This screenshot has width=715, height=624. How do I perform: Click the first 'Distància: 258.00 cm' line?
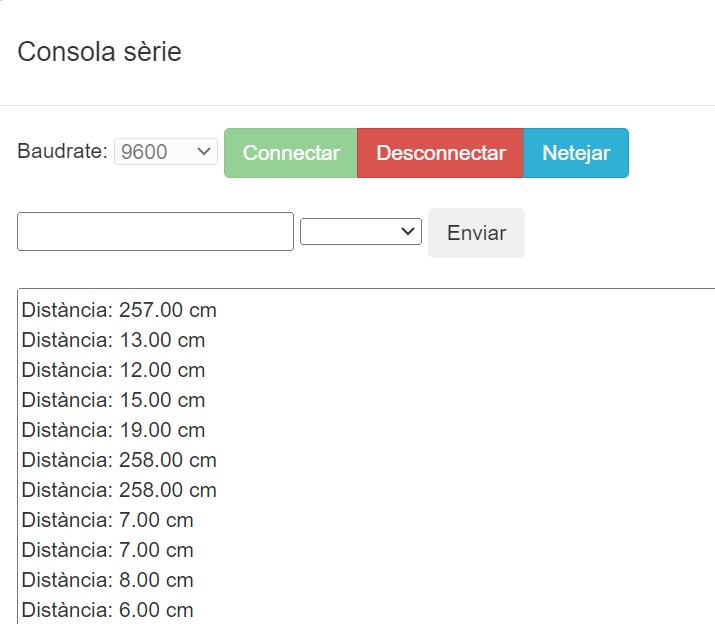pyautogui.click(x=119, y=460)
